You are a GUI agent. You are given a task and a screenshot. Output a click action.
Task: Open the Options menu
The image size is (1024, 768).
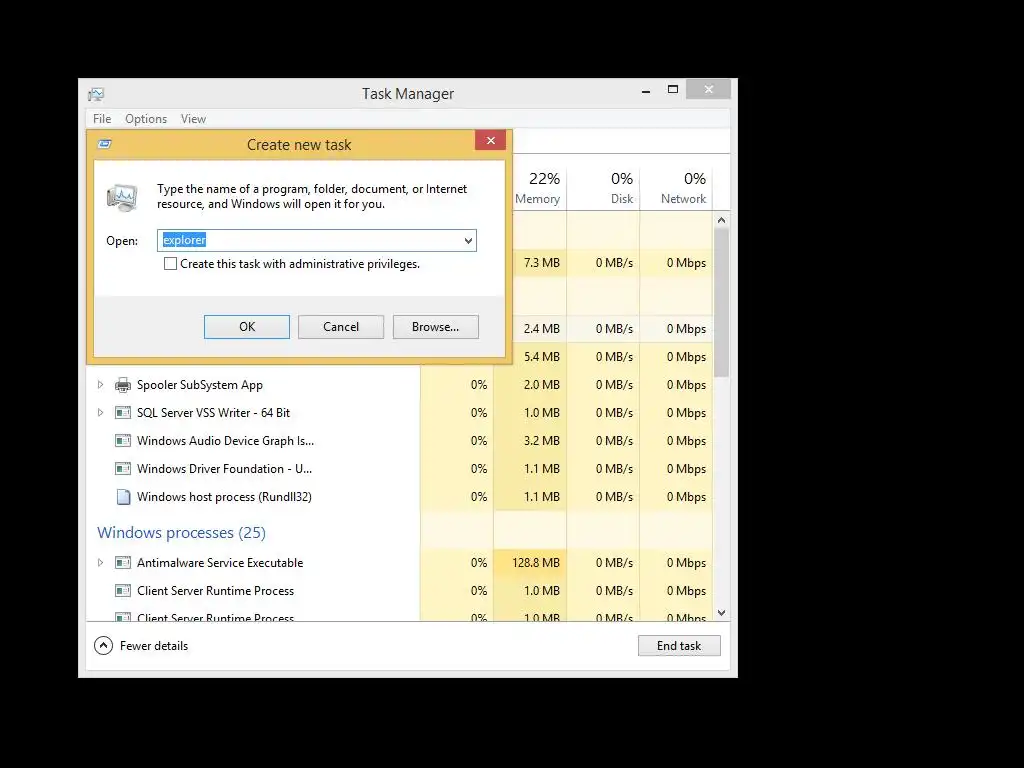coord(146,119)
